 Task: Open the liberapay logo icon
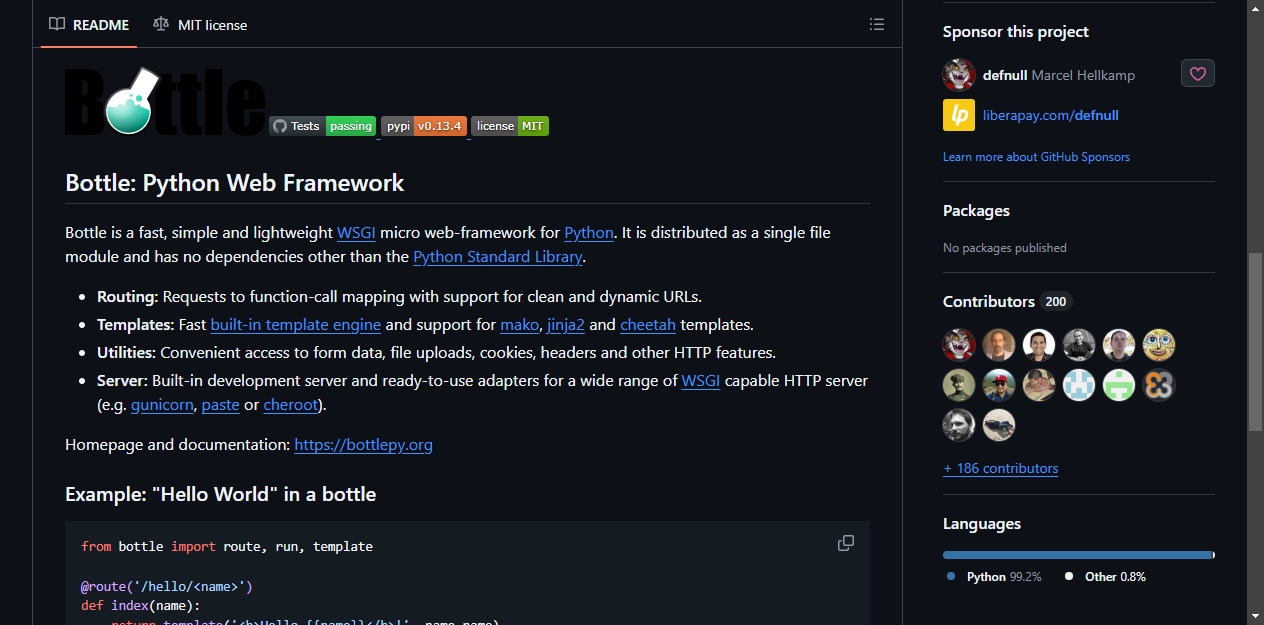pyautogui.click(x=959, y=115)
